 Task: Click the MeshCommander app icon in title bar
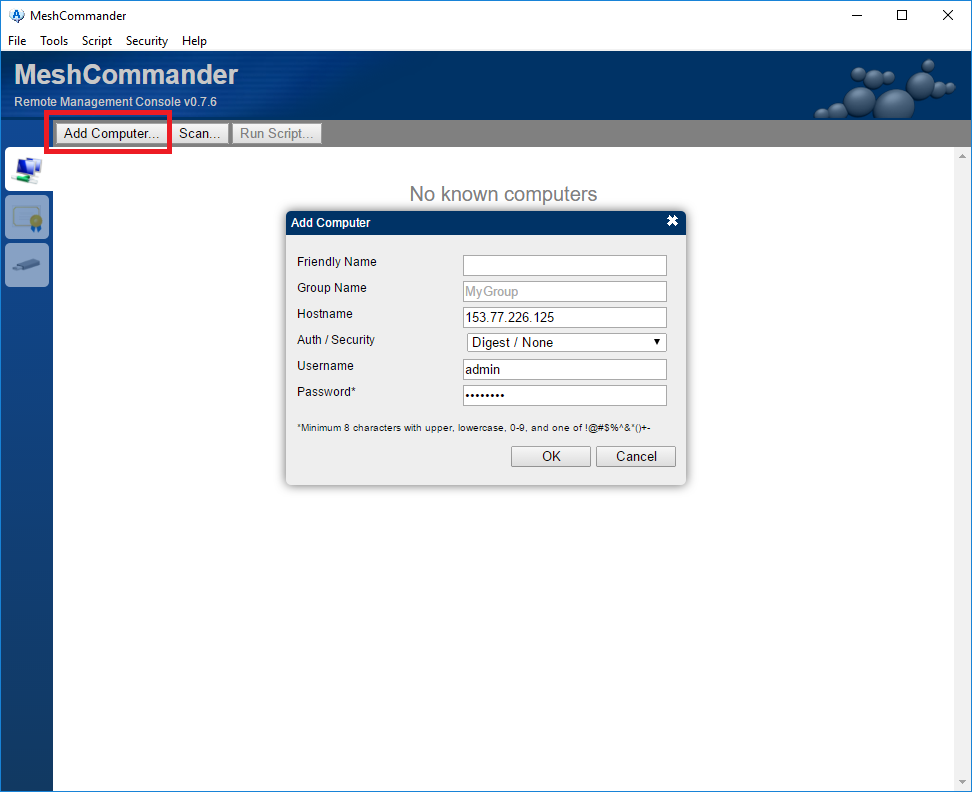pos(17,15)
